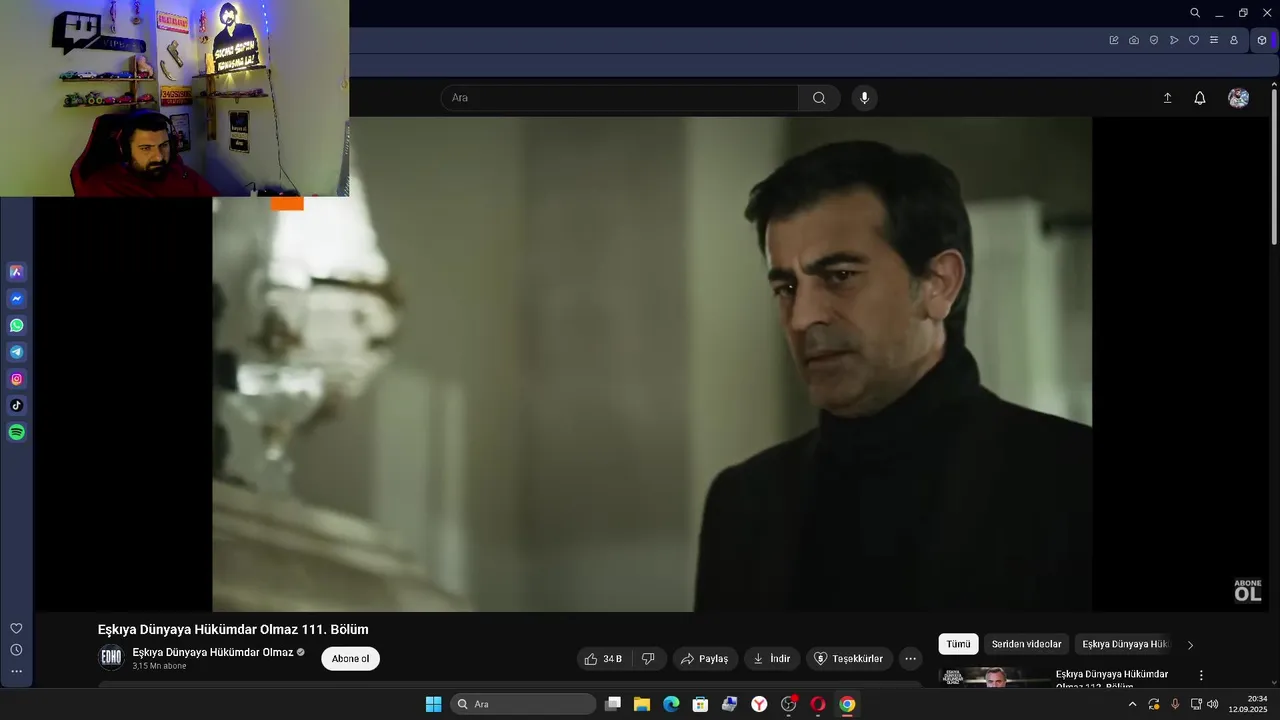Open Yandex browser from the taskbar

coord(759,704)
